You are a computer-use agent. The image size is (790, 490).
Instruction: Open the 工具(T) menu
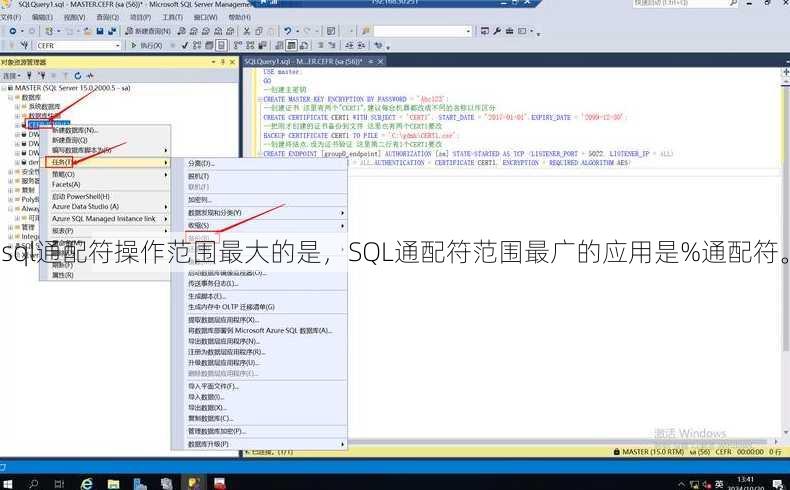[x=172, y=17]
